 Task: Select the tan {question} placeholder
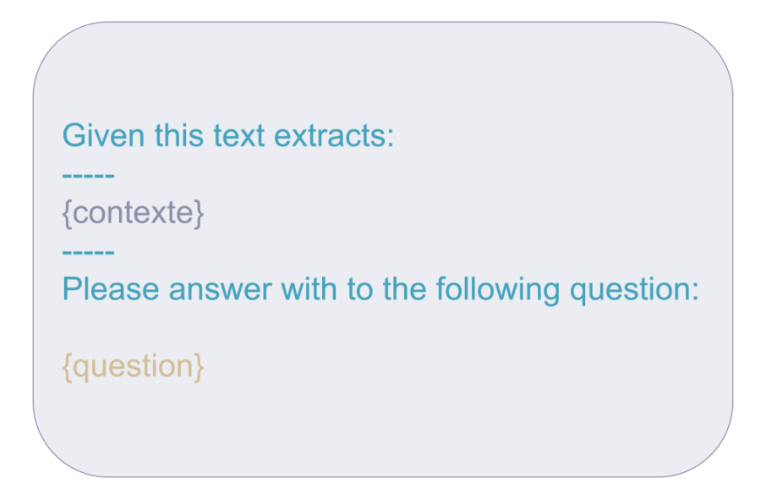click(x=133, y=367)
